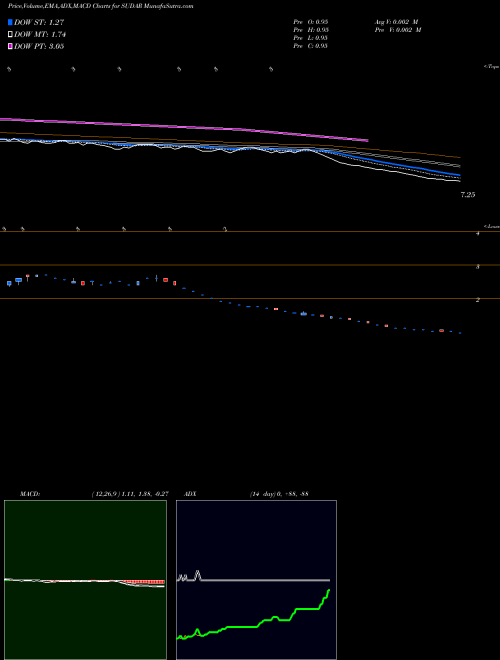500x660 pixels.
Task: Click the Avg V: 0.002 M value
Action: click(396, 22)
